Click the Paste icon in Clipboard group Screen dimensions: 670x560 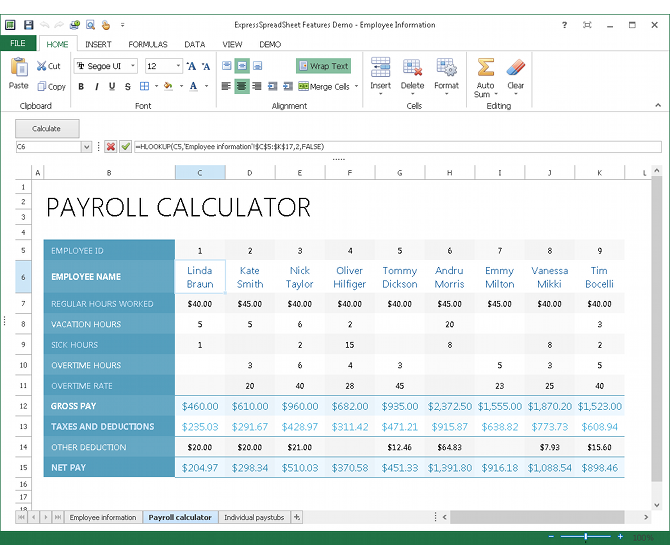tap(18, 68)
